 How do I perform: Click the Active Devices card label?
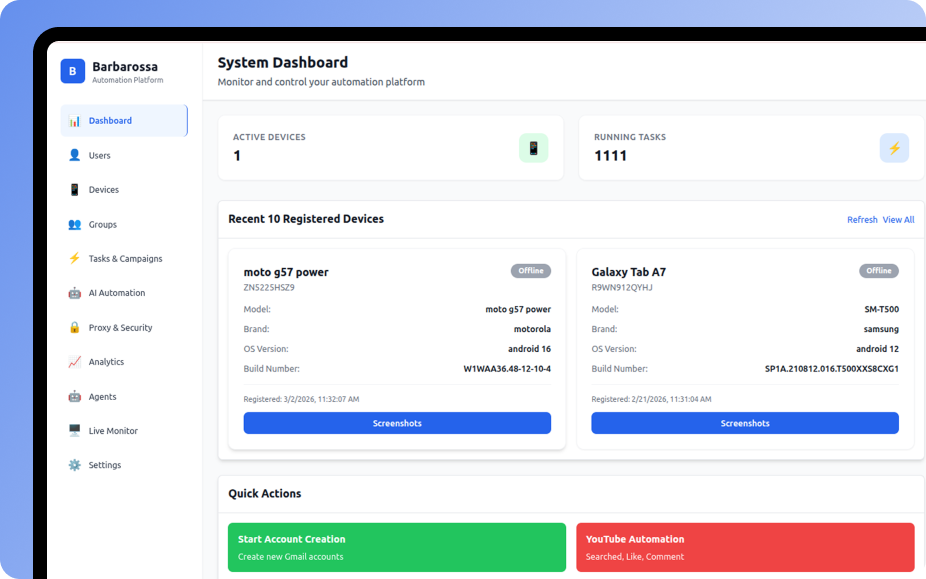pos(269,137)
